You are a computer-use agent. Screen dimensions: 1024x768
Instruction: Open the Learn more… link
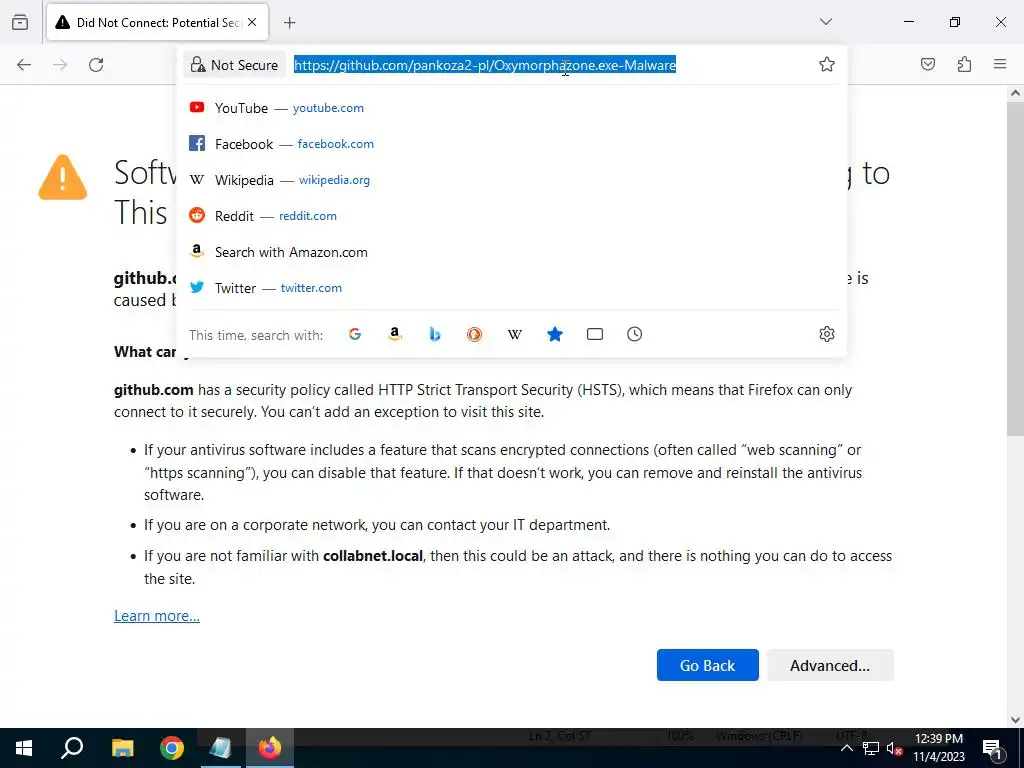coord(157,616)
